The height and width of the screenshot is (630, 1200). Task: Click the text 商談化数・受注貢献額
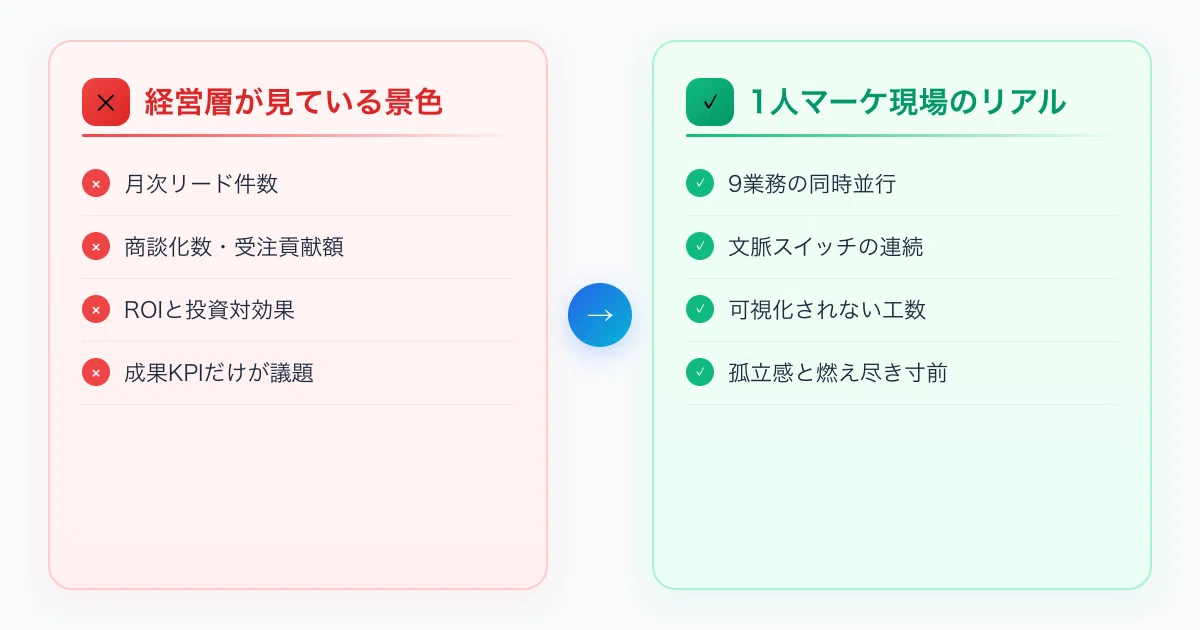point(234,247)
